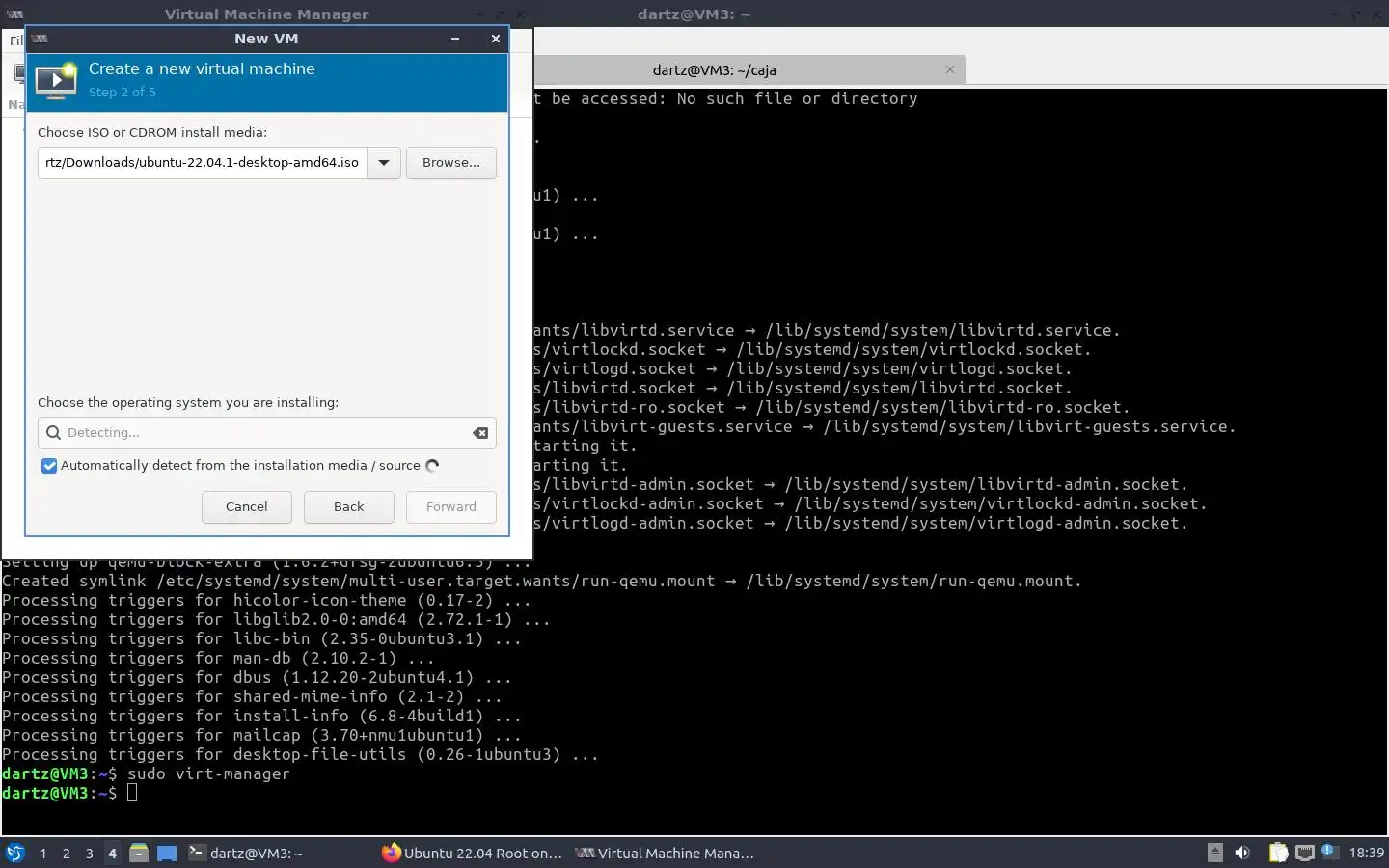Click the operating system Detecting search field
Viewport: 1389px width, 868px height.
point(267,433)
